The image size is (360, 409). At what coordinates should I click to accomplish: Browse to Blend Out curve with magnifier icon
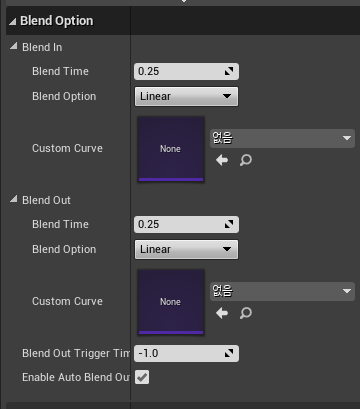point(246,313)
